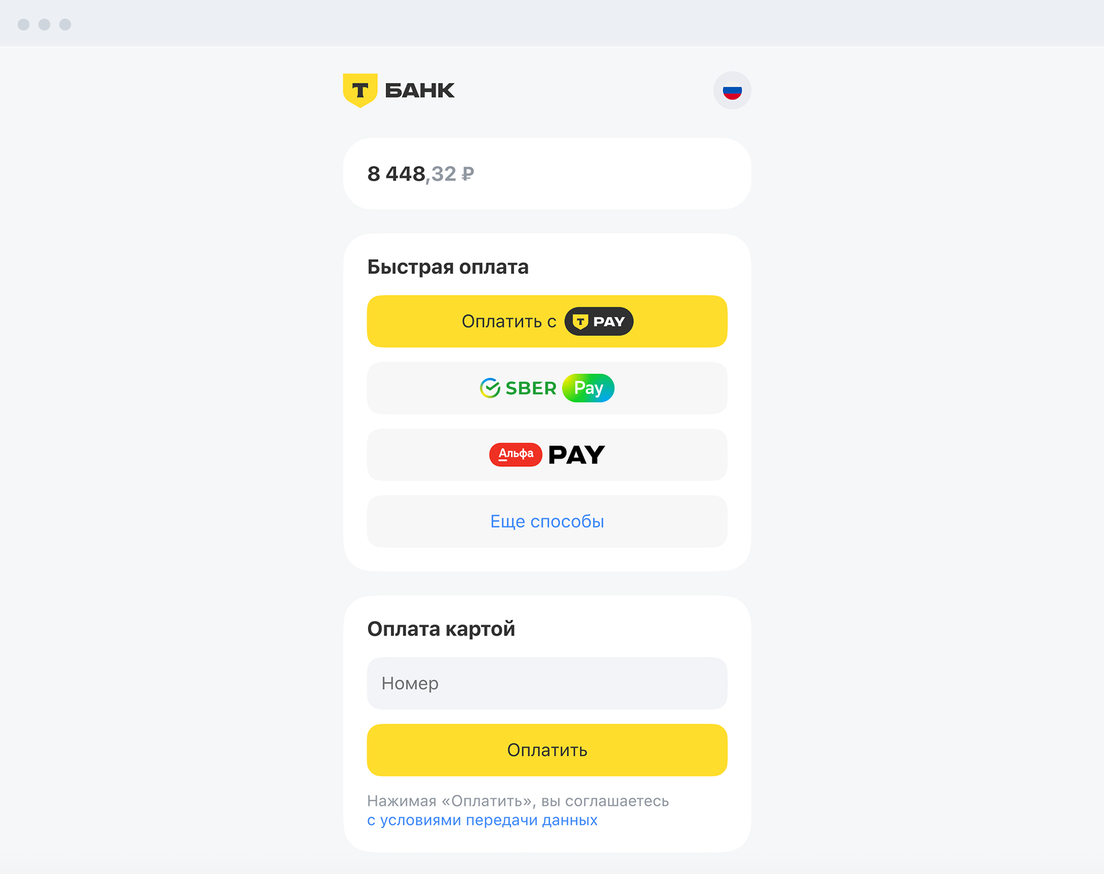
Task: Click the first gray window dot
Action: tap(23, 25)
